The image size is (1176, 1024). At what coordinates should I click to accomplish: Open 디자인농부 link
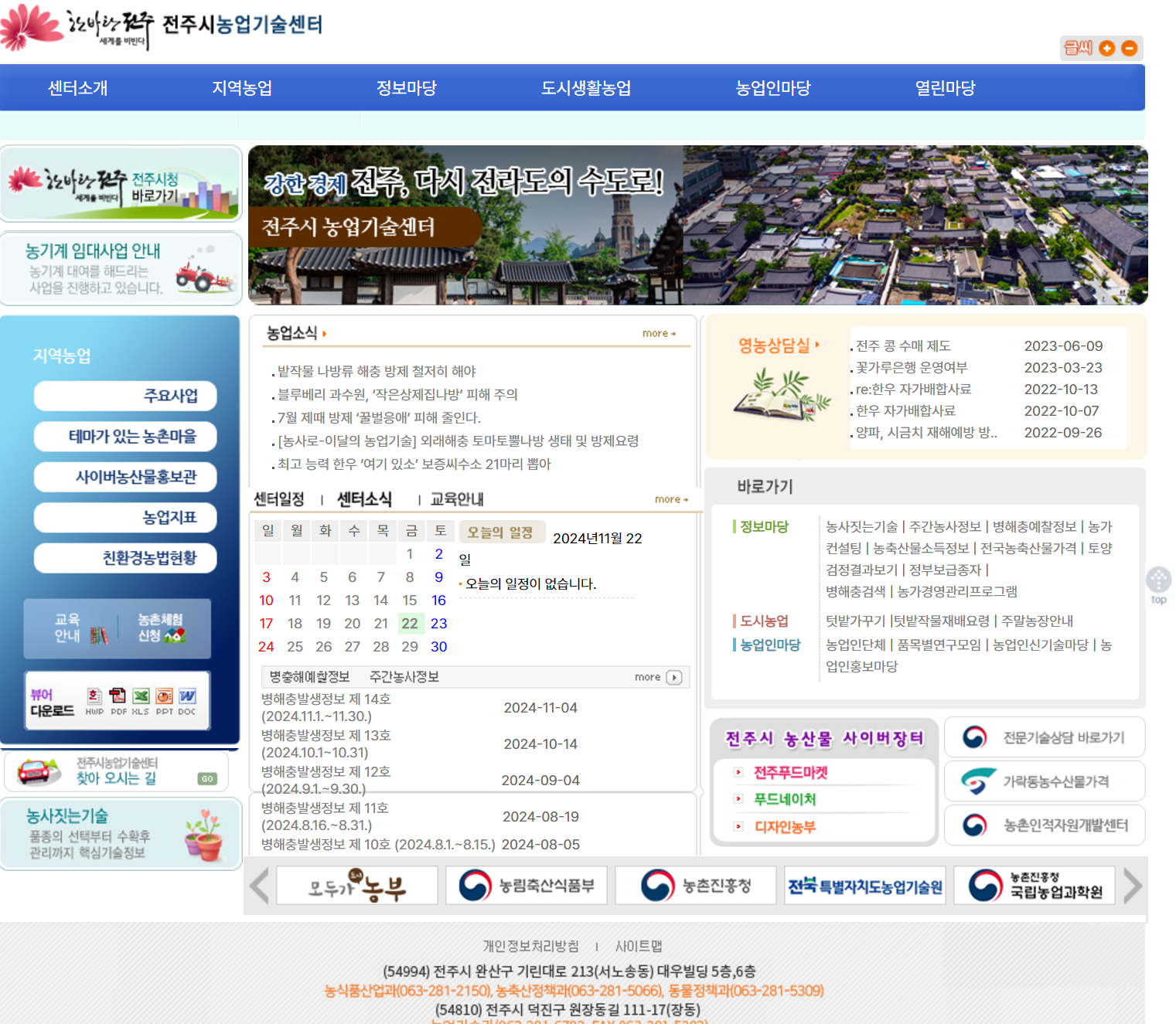click(785, 827)
